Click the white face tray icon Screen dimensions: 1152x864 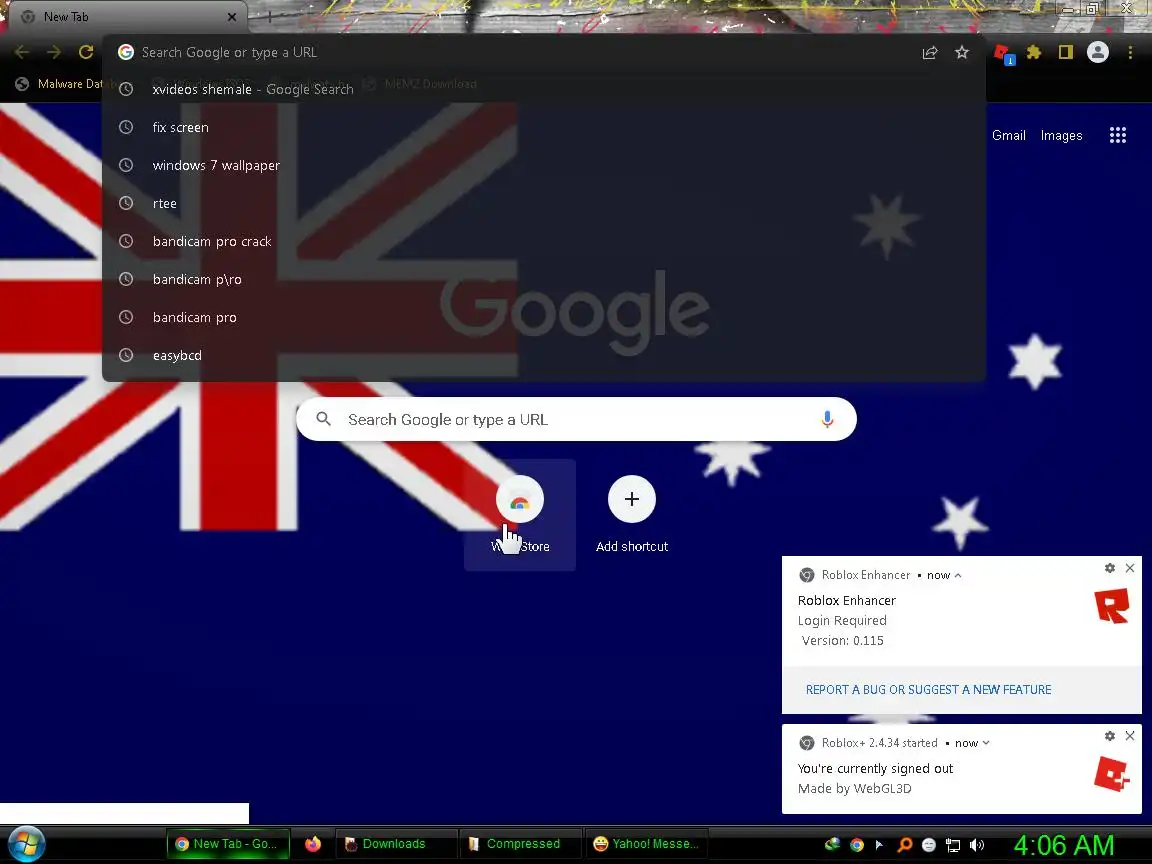pyautogui.click(x=929, y=845)
